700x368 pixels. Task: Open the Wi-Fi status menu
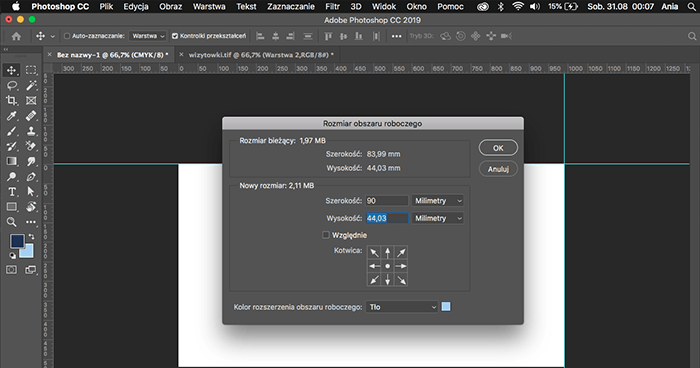click(517, 7)
